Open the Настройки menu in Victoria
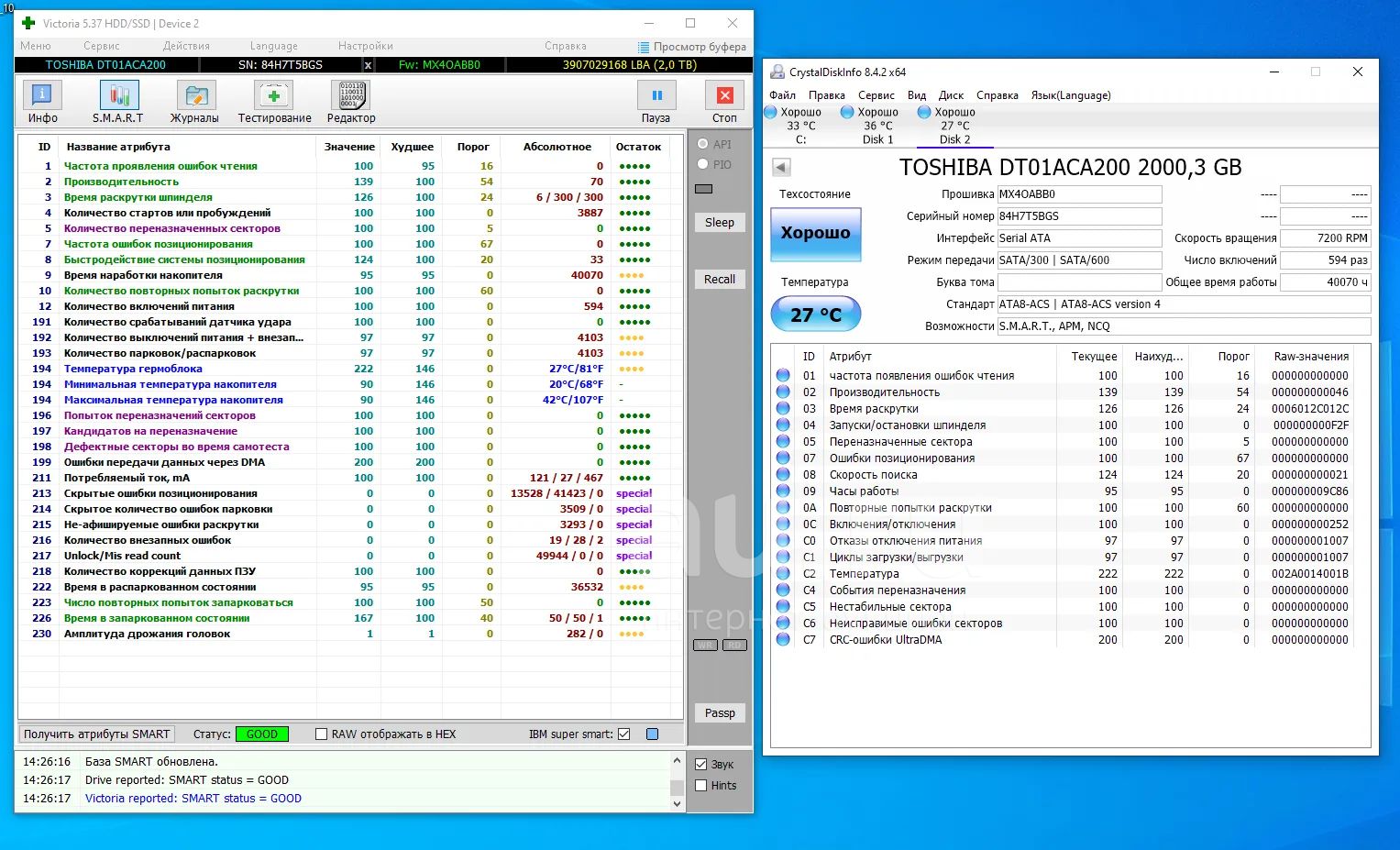Screen dimensions: 1400x850 366,46
